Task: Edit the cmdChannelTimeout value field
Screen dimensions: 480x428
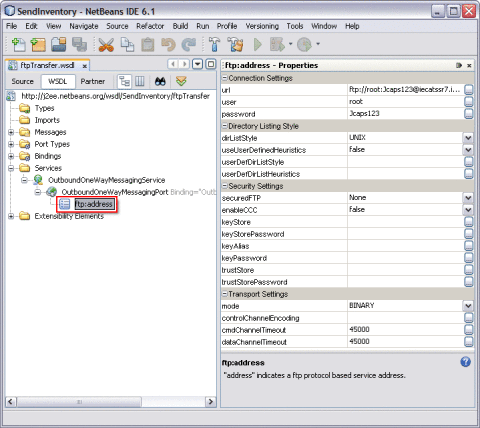Action: pyautogui.click(x=405, y=330)
